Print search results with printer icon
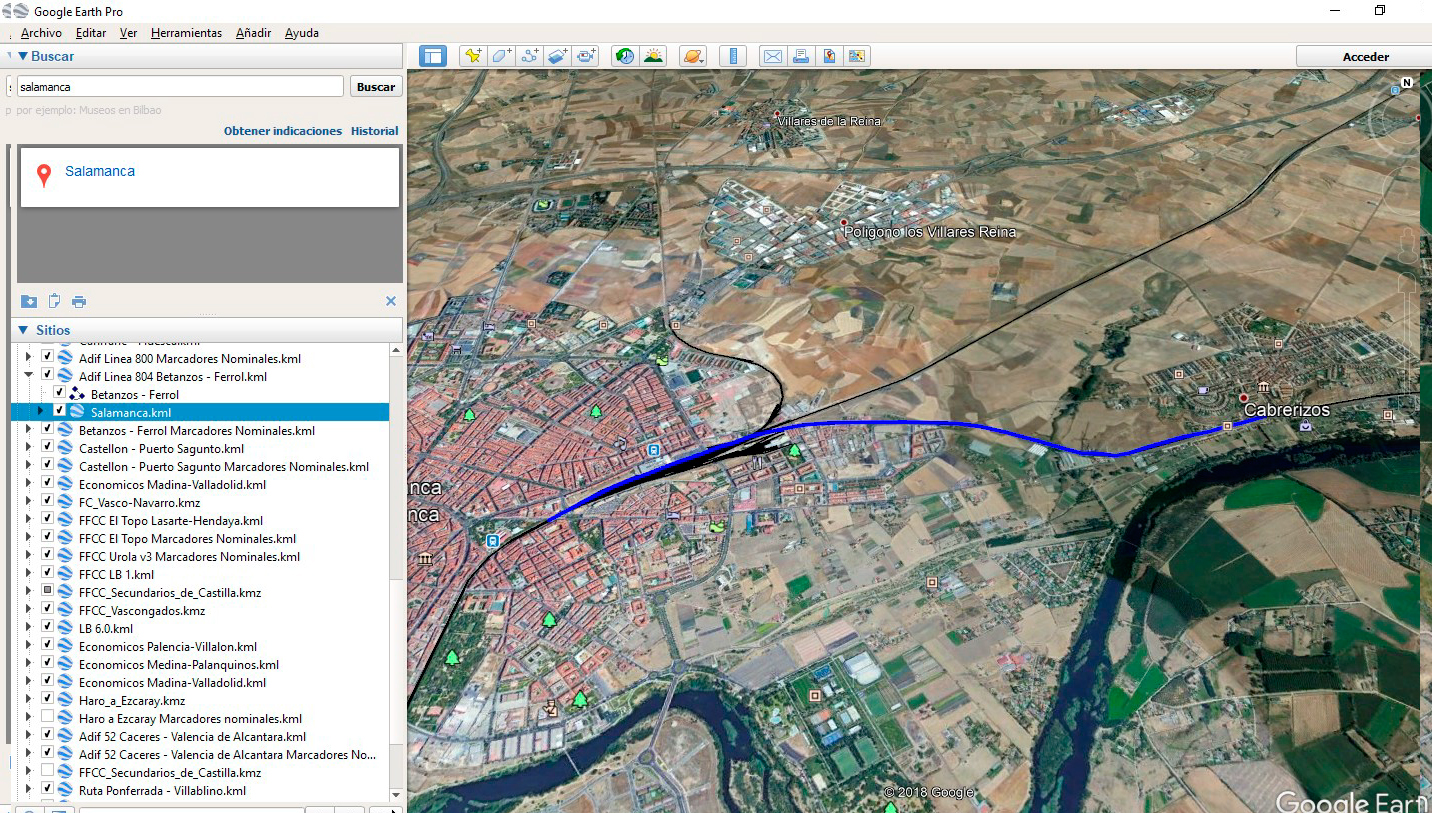 point(79,301)
